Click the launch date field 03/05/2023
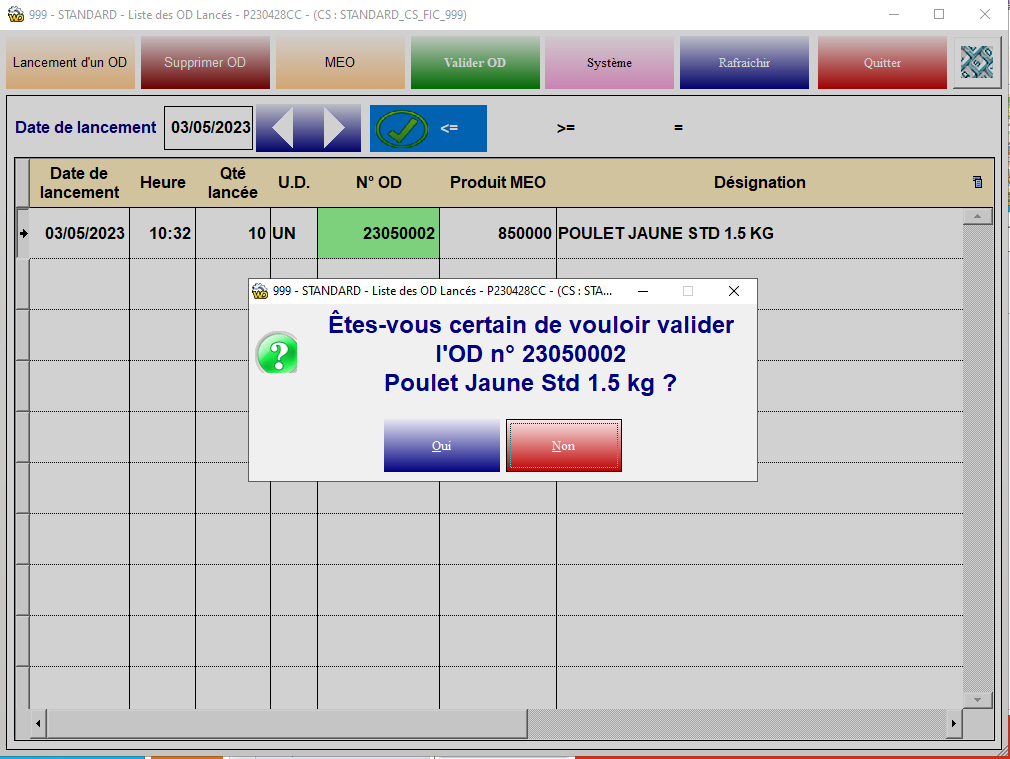Viewport: 1010px width, 759px height. (210, 128)
